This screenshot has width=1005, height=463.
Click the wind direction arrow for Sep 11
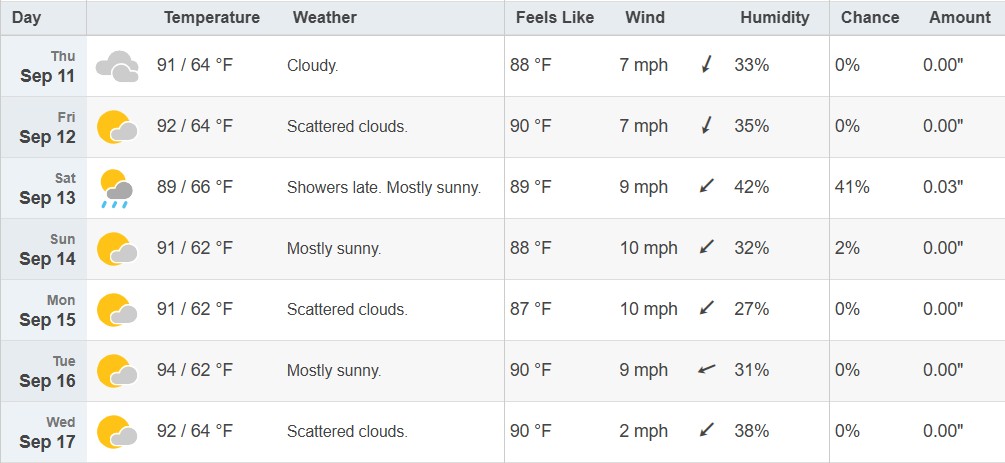coord(707,65)
